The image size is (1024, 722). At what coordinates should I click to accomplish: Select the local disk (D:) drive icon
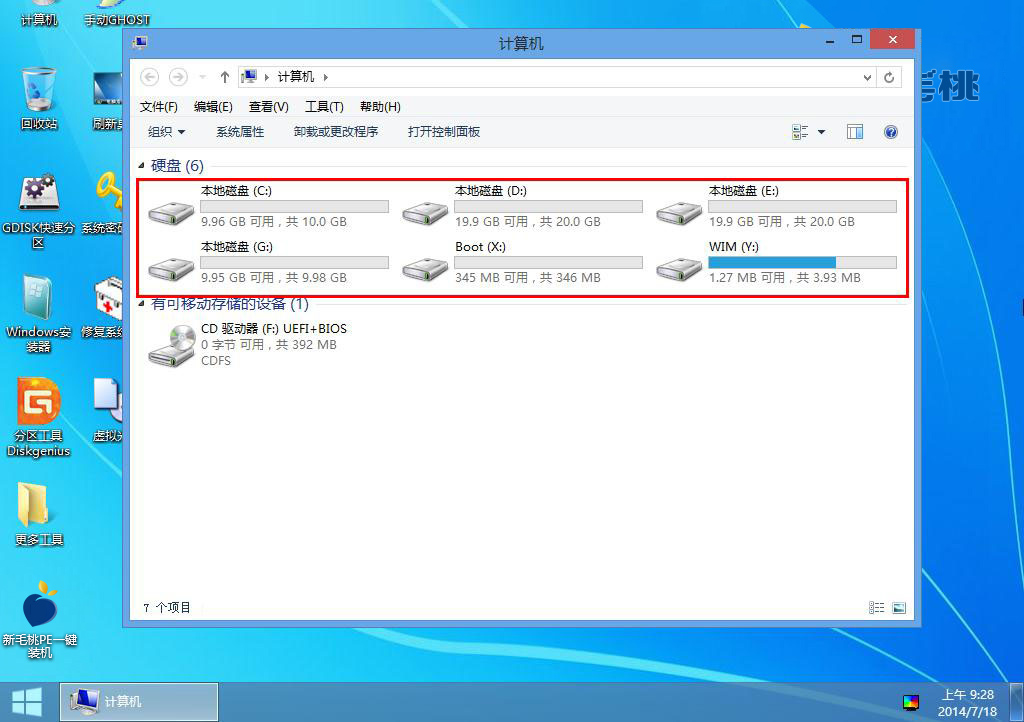click(425, 212)
